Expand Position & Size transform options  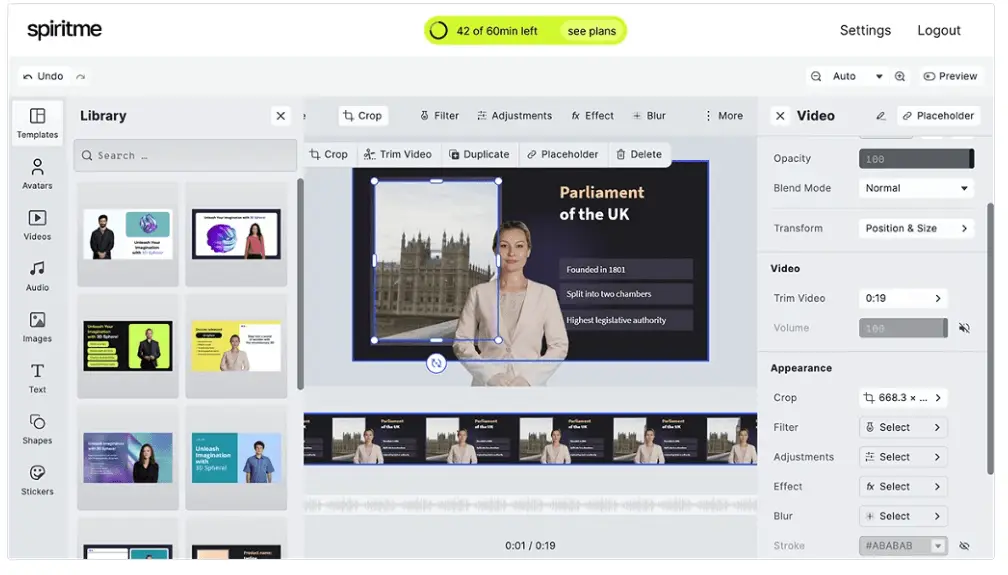tap(916, 228)
